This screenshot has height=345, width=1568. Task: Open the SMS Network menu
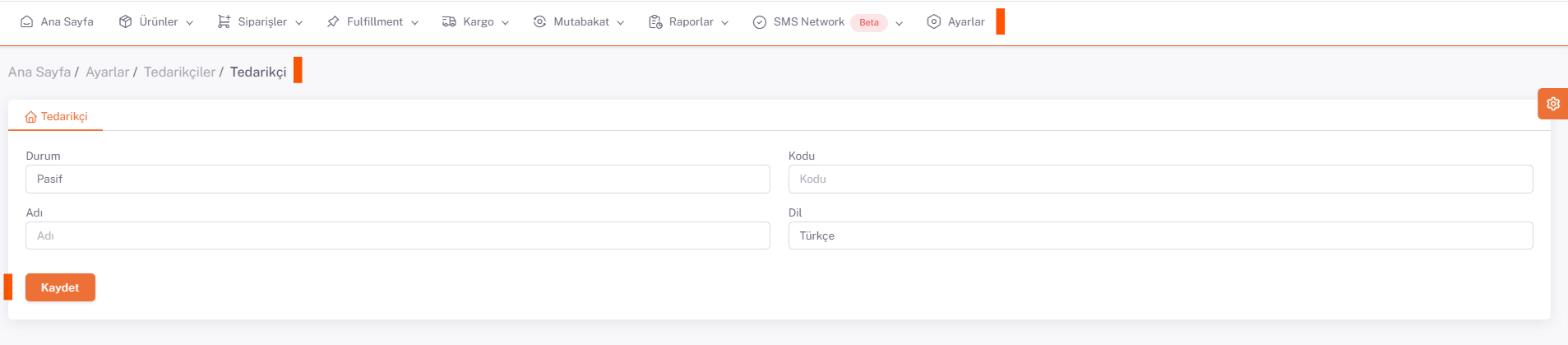click(808, 22)
